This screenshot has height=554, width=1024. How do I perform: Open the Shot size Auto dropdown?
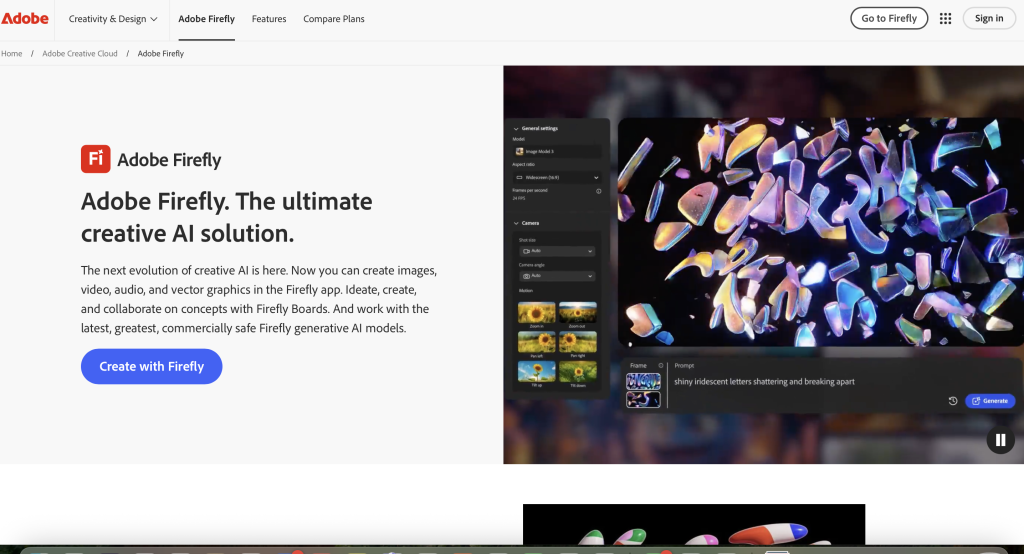click(x=556, y=252)
